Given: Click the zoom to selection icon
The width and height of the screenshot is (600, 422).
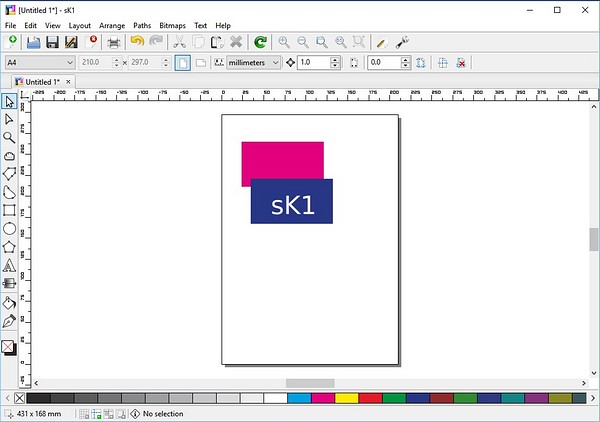Looking at the screenshot, I should pos(359,42).
